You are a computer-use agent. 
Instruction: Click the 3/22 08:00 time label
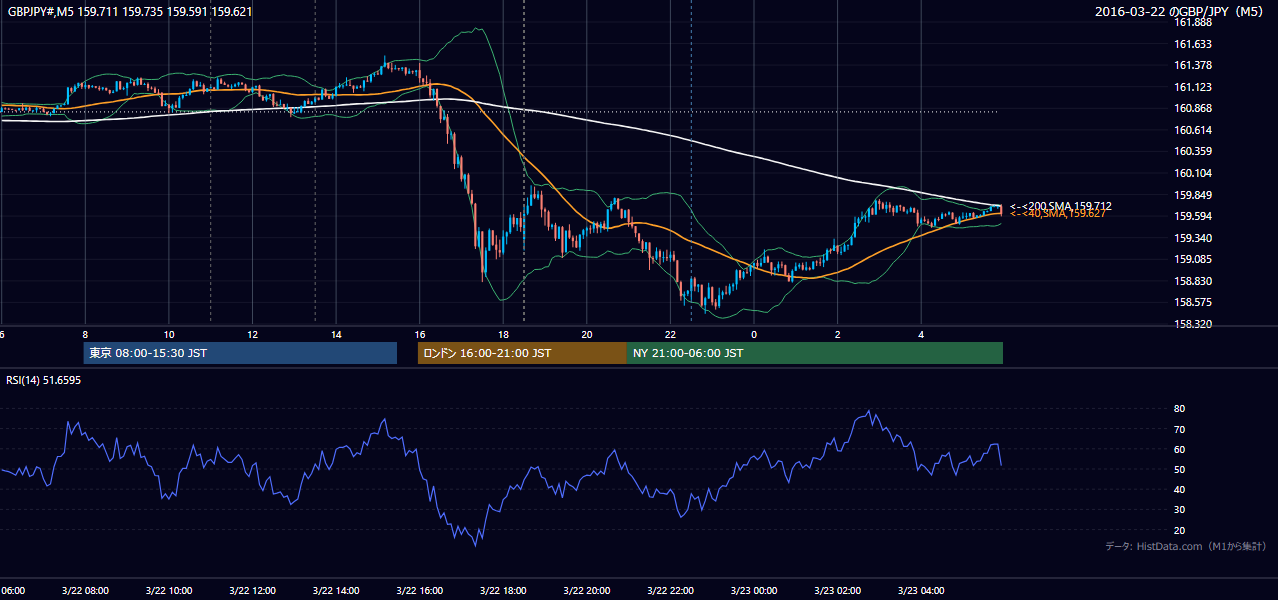point(84,591)
